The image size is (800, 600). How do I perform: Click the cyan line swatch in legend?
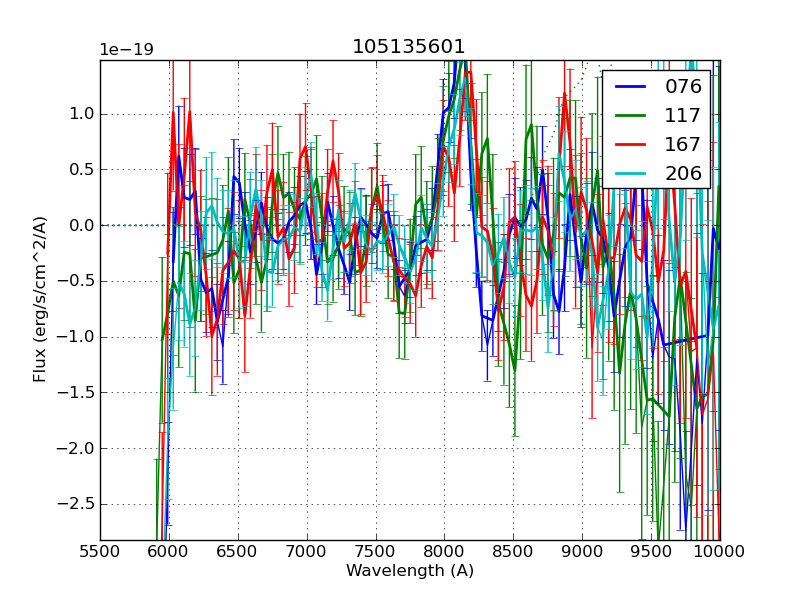(x=632, y=173)
